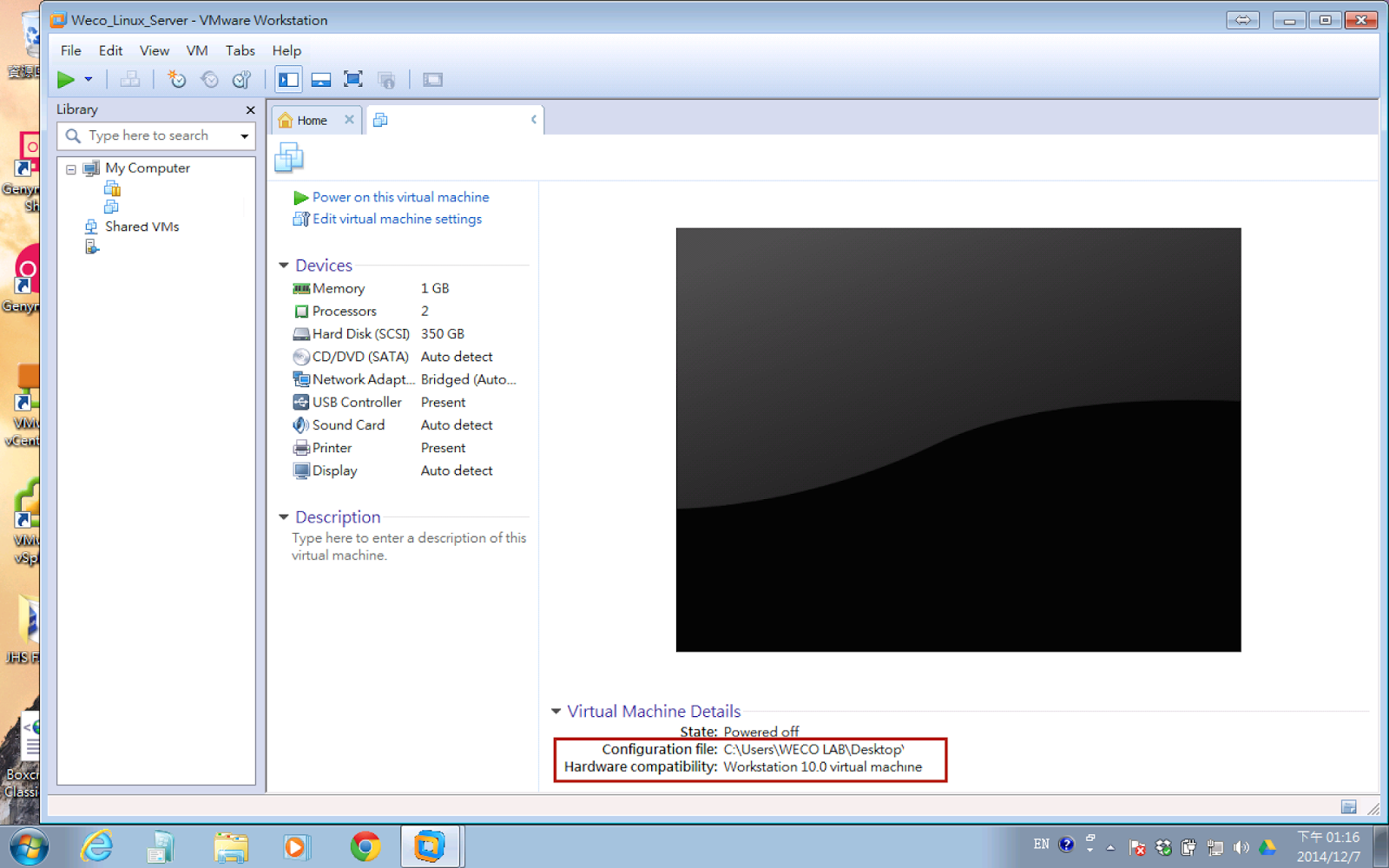Image resolution: width=1389 pixels, height=868 pixels.
Task: Select the Display device
Action: coord(404,470)
